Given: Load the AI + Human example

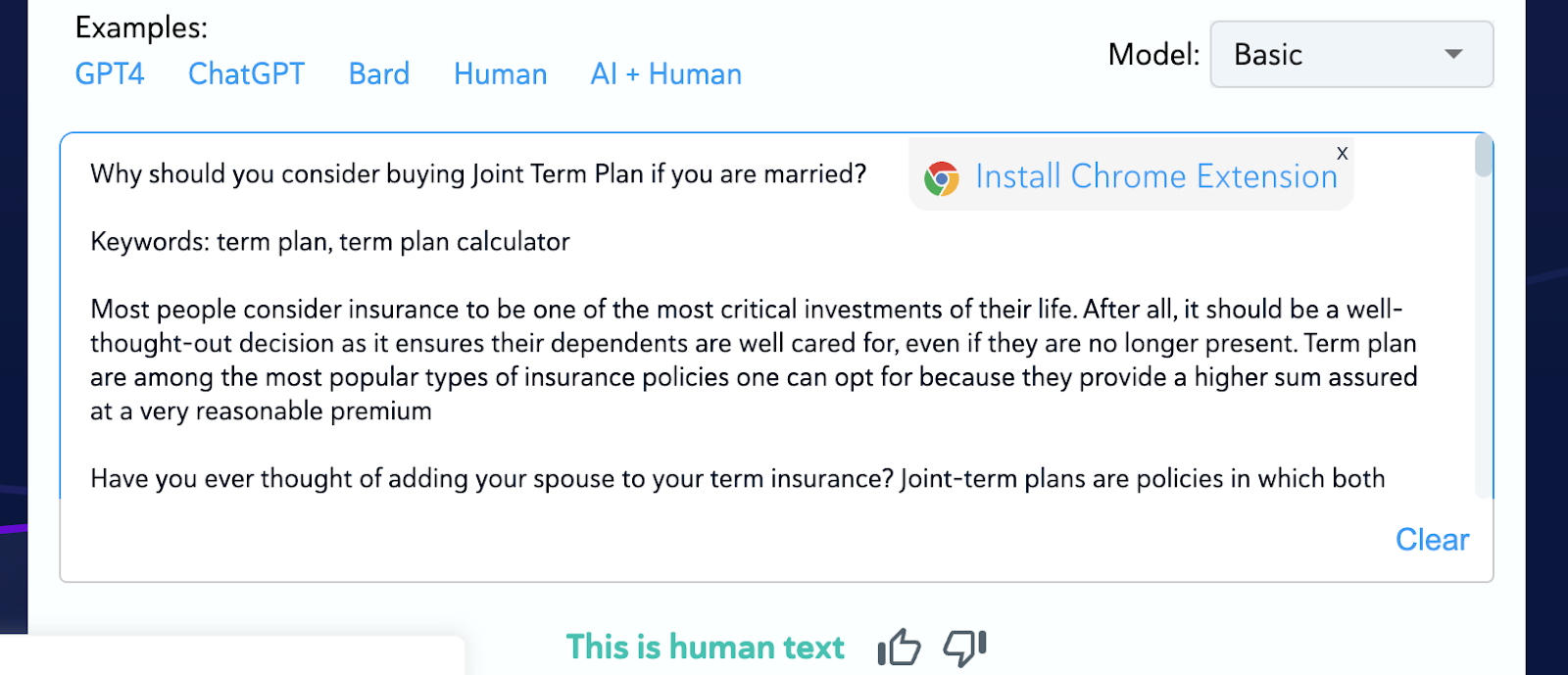Looking at the screenshot, I should 666,74.
